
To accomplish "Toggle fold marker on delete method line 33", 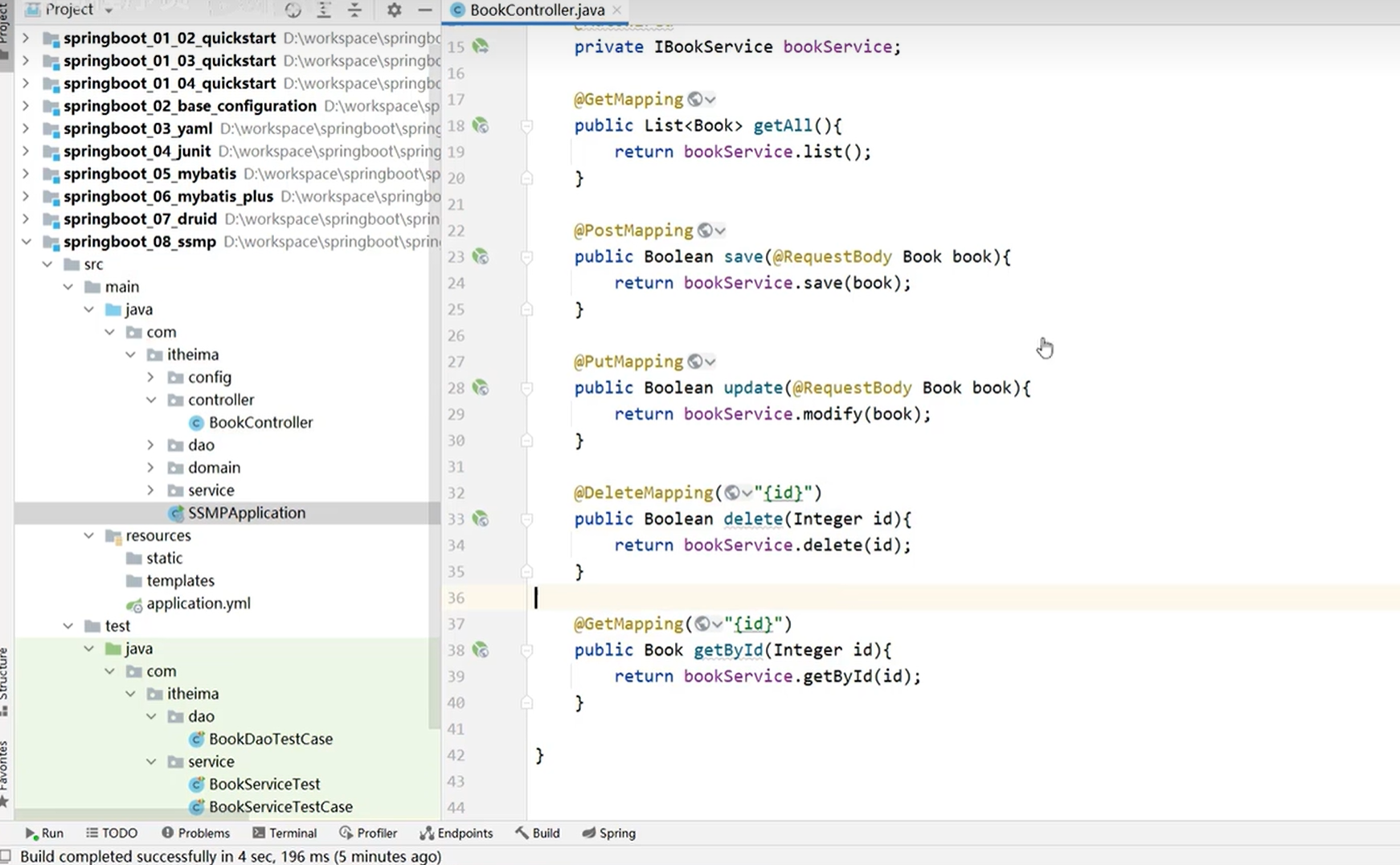I will point(526,519).
